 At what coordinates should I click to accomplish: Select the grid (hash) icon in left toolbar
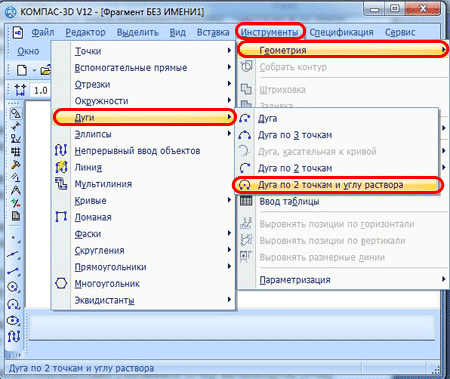(x=15, y=152)
